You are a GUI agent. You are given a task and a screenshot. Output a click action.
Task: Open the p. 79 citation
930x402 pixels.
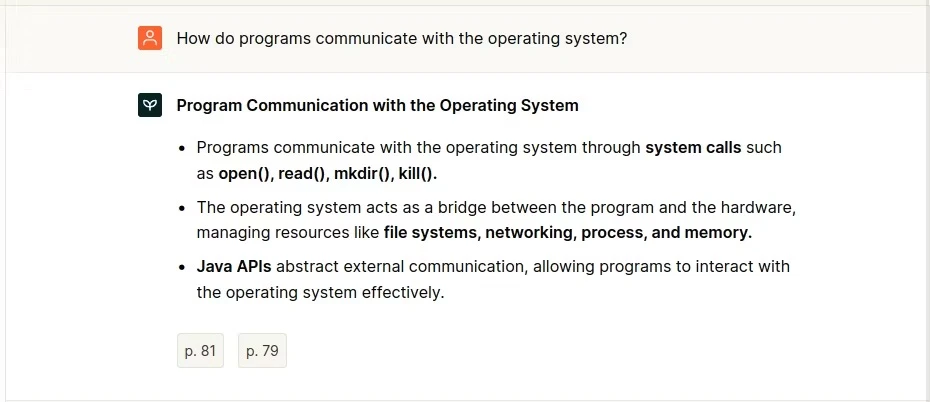pyautogui.click(x=262, y=350)
